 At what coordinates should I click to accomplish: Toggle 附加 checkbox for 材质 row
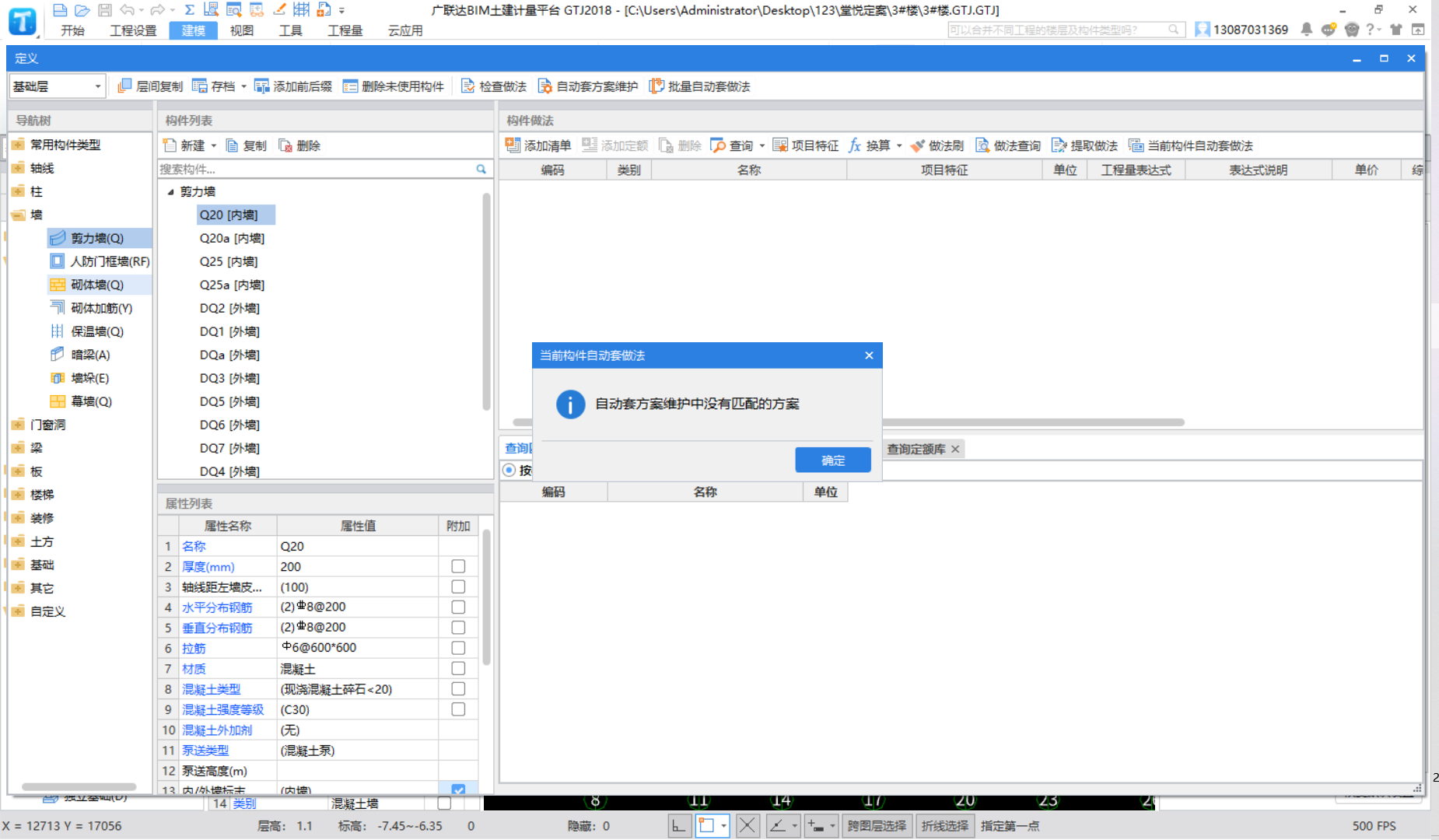[x=458, y=668]
